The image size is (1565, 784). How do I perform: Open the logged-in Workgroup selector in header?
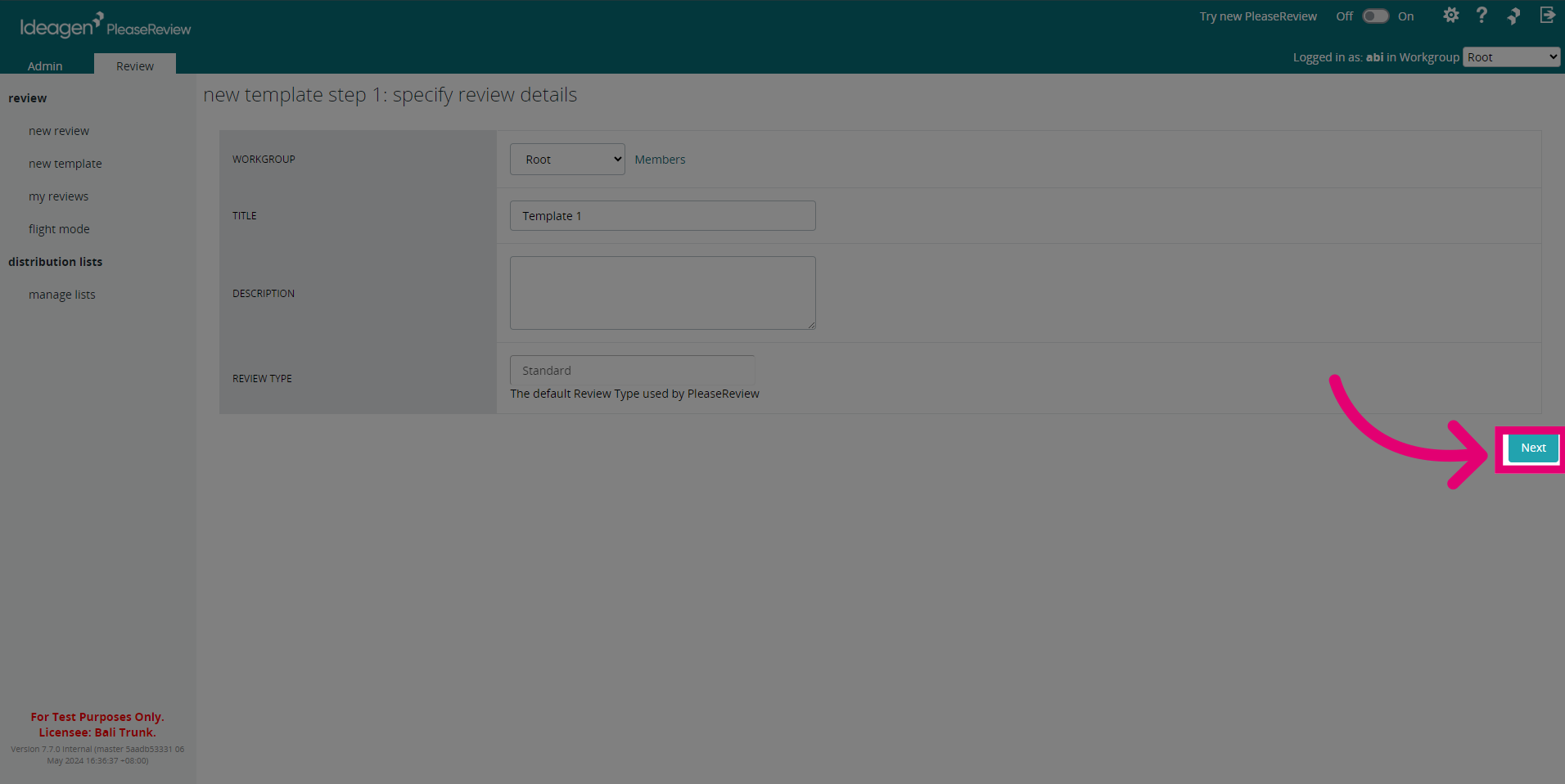coord(1511,57)
